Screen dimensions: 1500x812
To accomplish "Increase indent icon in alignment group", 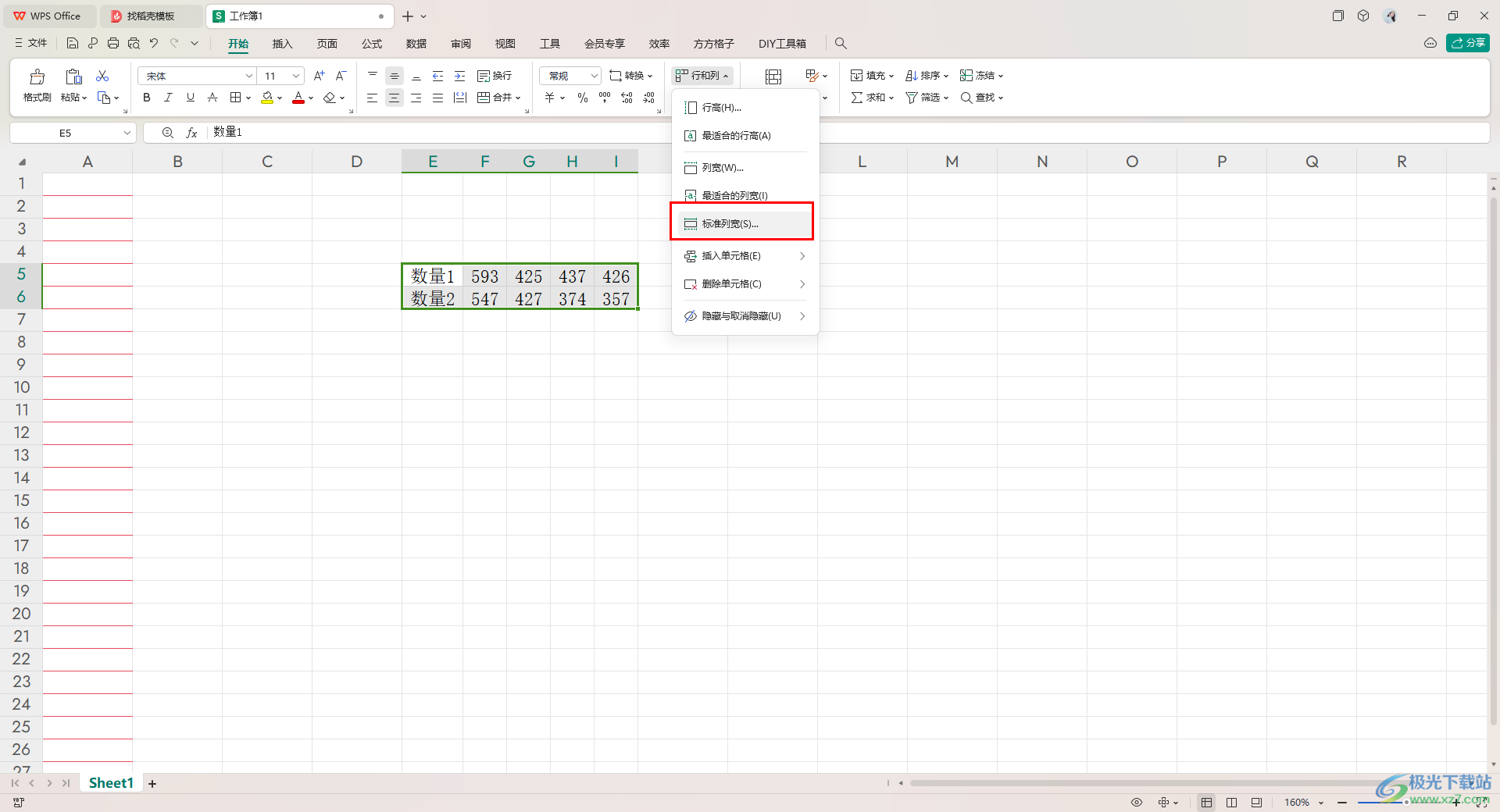I will (460, 76).
